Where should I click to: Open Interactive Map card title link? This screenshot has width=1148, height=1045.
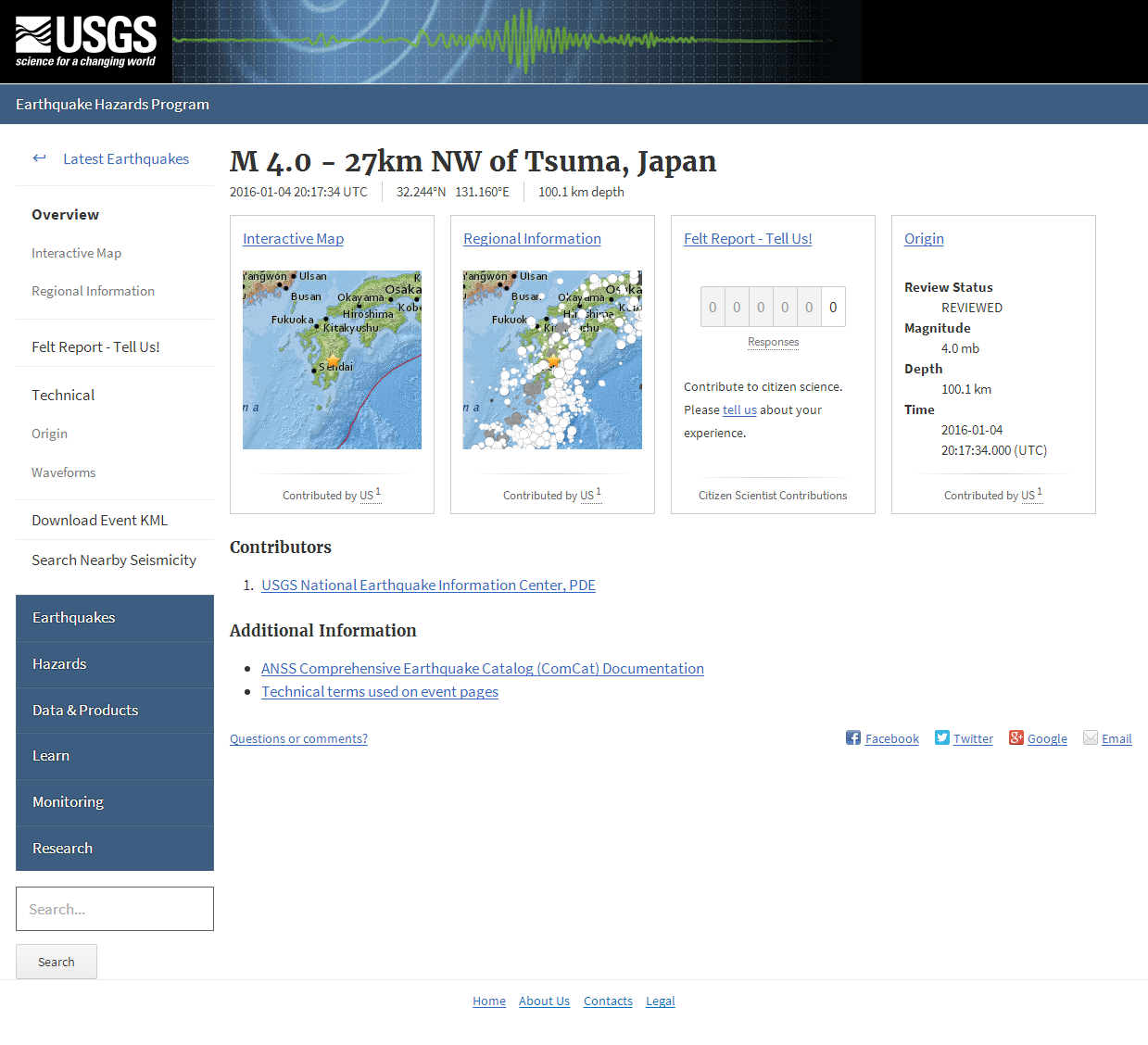[x=293, y=239]
